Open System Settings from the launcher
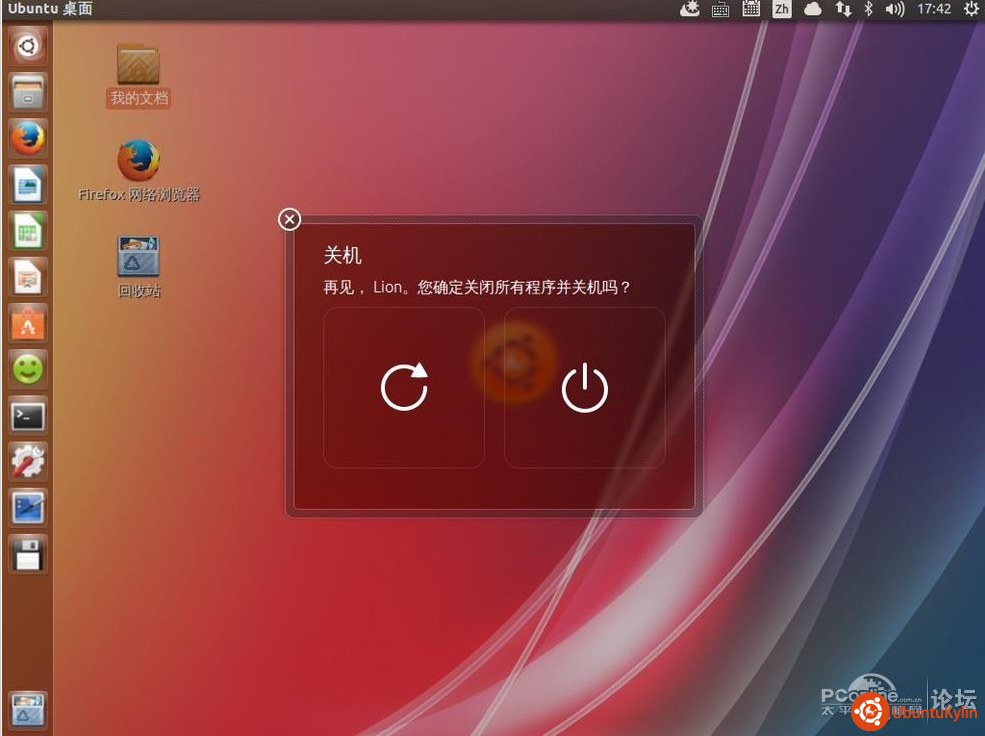Image resolution: width=985 pixels, height=736 pixels. [x=28, y=461]
